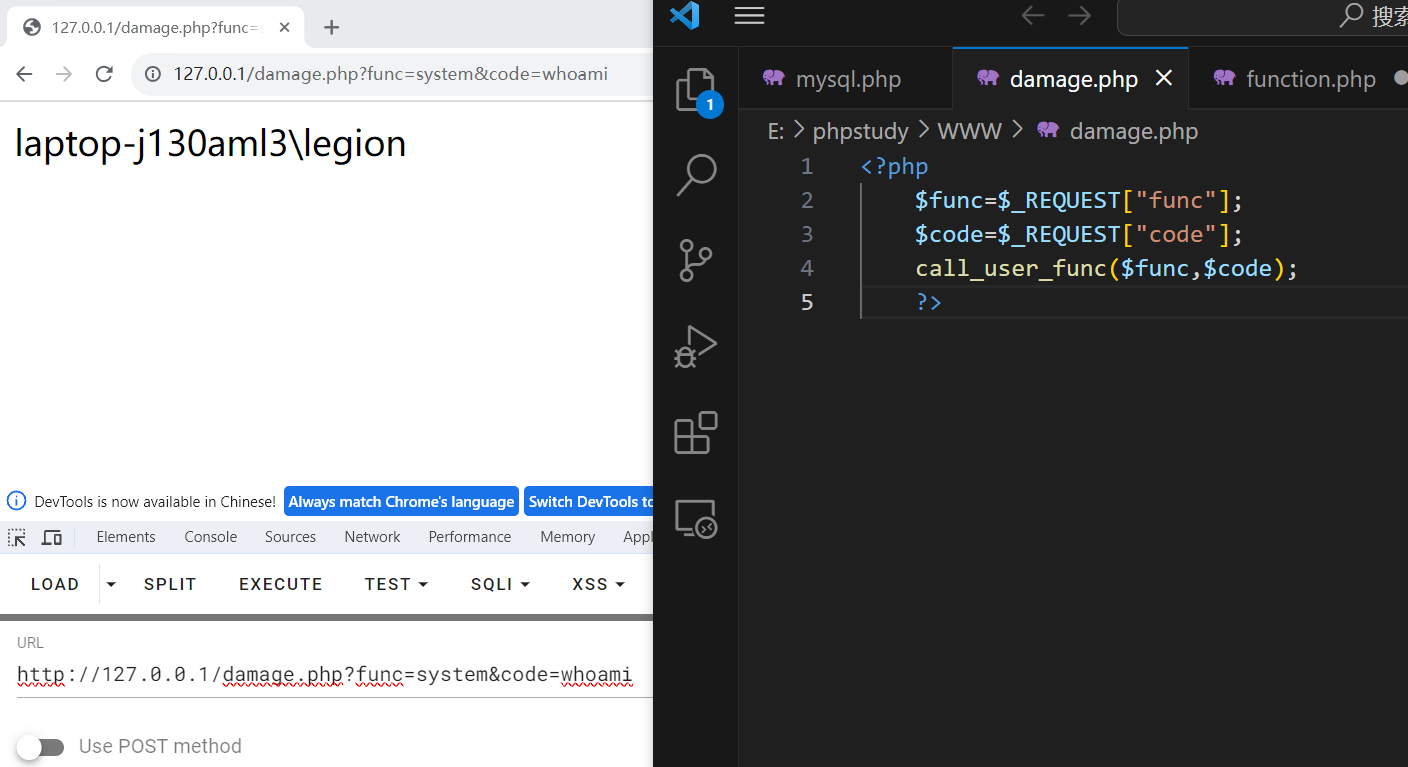Open the Search view in VS Code
The image size is (1408, 767).
pyautogui.click(x=696, y=175)
